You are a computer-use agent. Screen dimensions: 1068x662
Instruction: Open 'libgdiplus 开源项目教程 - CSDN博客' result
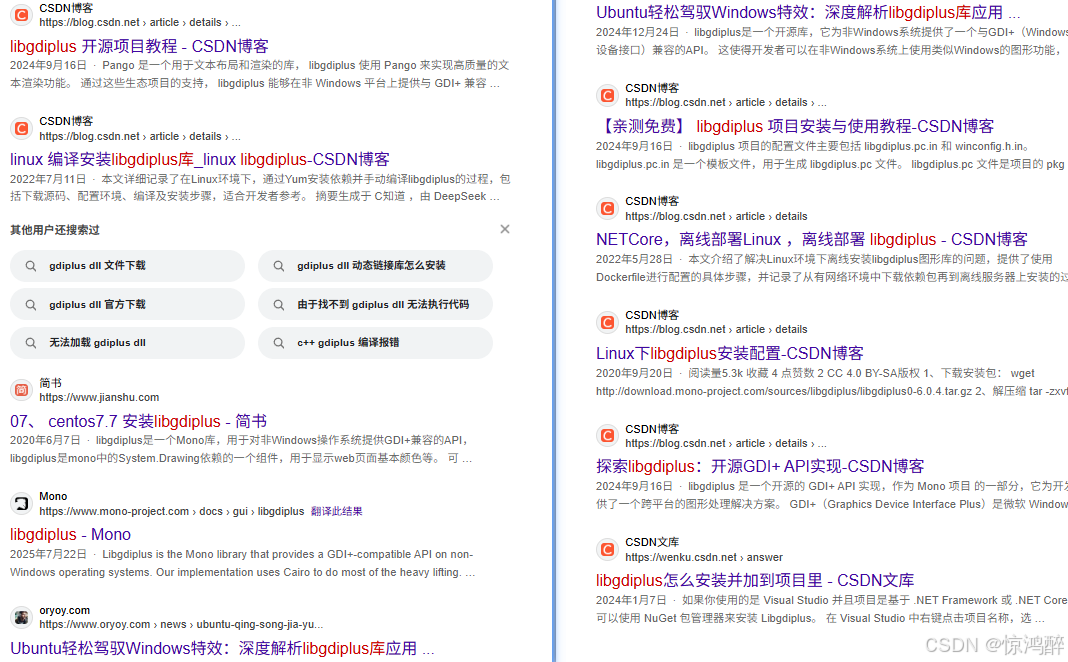139,46
